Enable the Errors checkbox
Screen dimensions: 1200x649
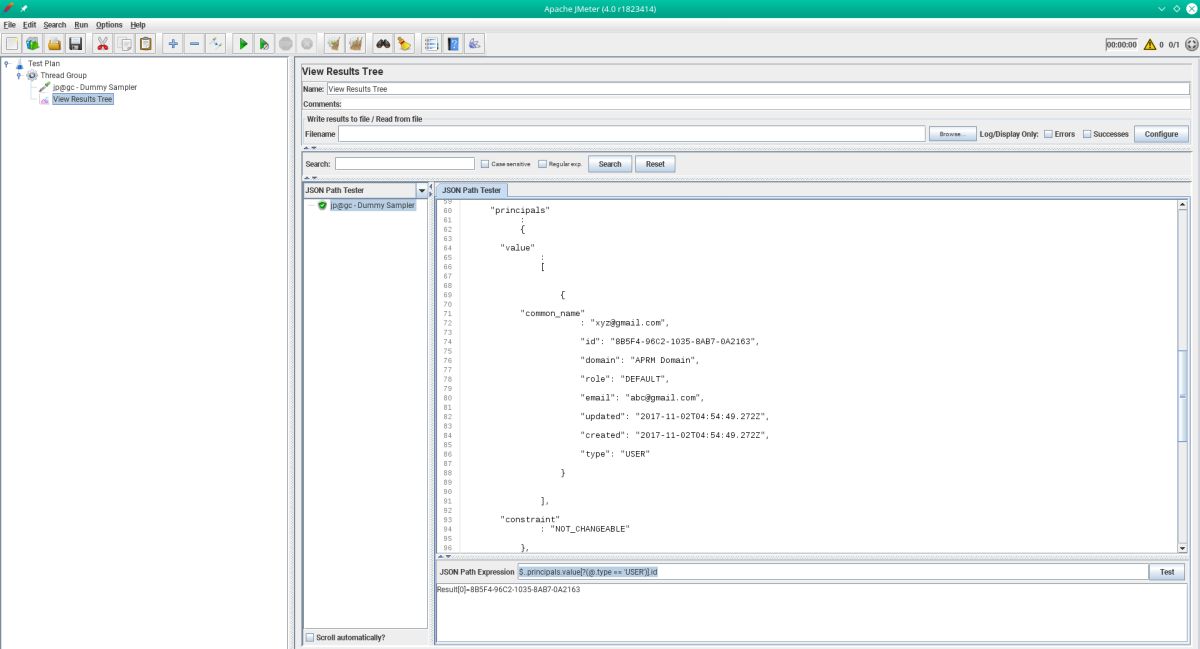1049,134
